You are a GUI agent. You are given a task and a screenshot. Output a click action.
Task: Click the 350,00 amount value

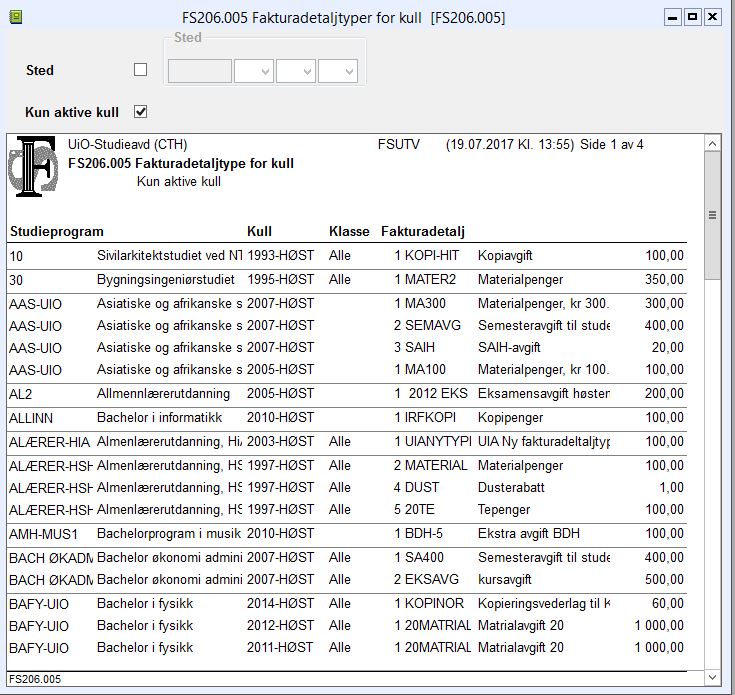[x=664, y=280]
